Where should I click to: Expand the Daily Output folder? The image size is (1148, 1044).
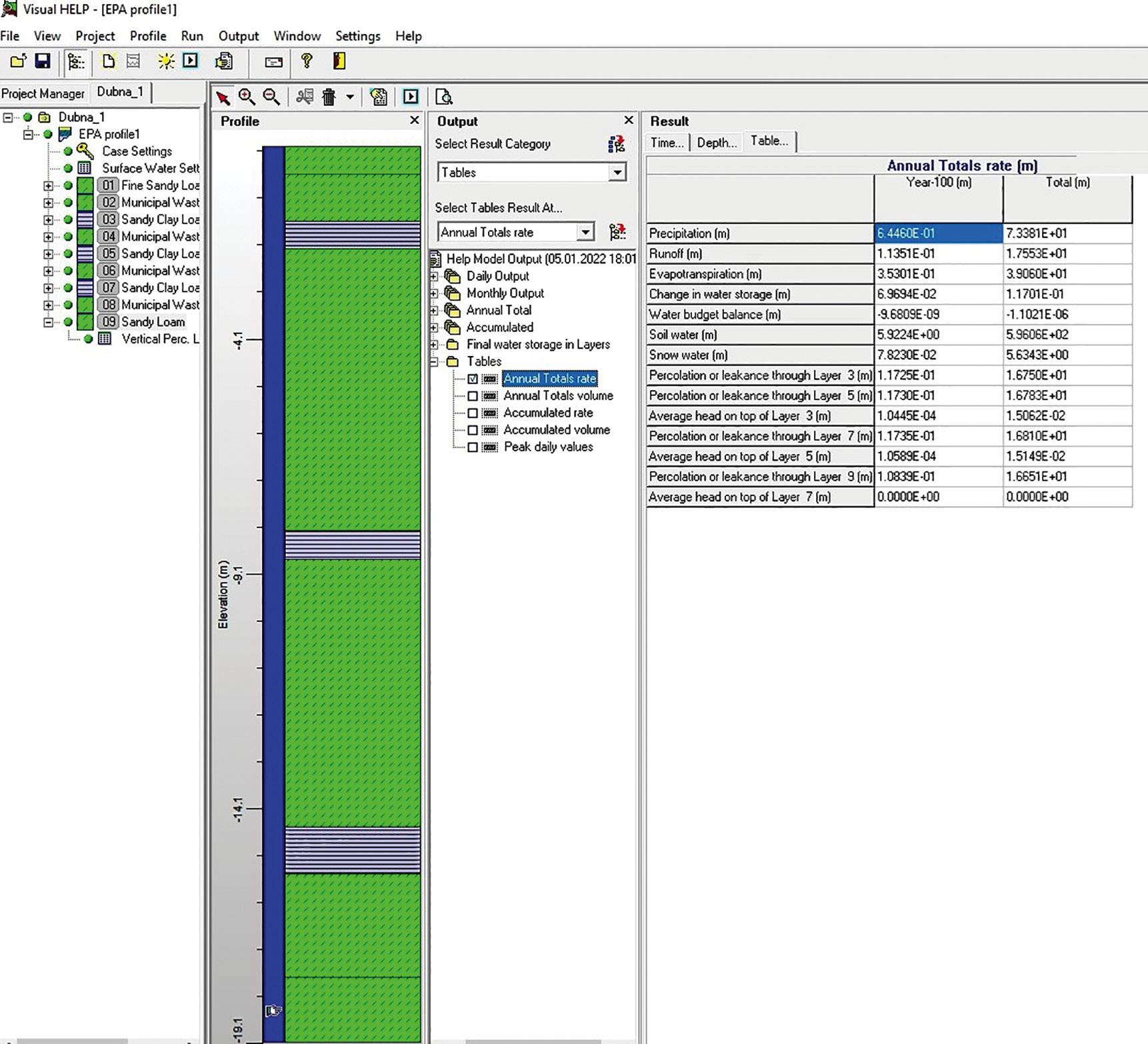click(x=435, y=276)
